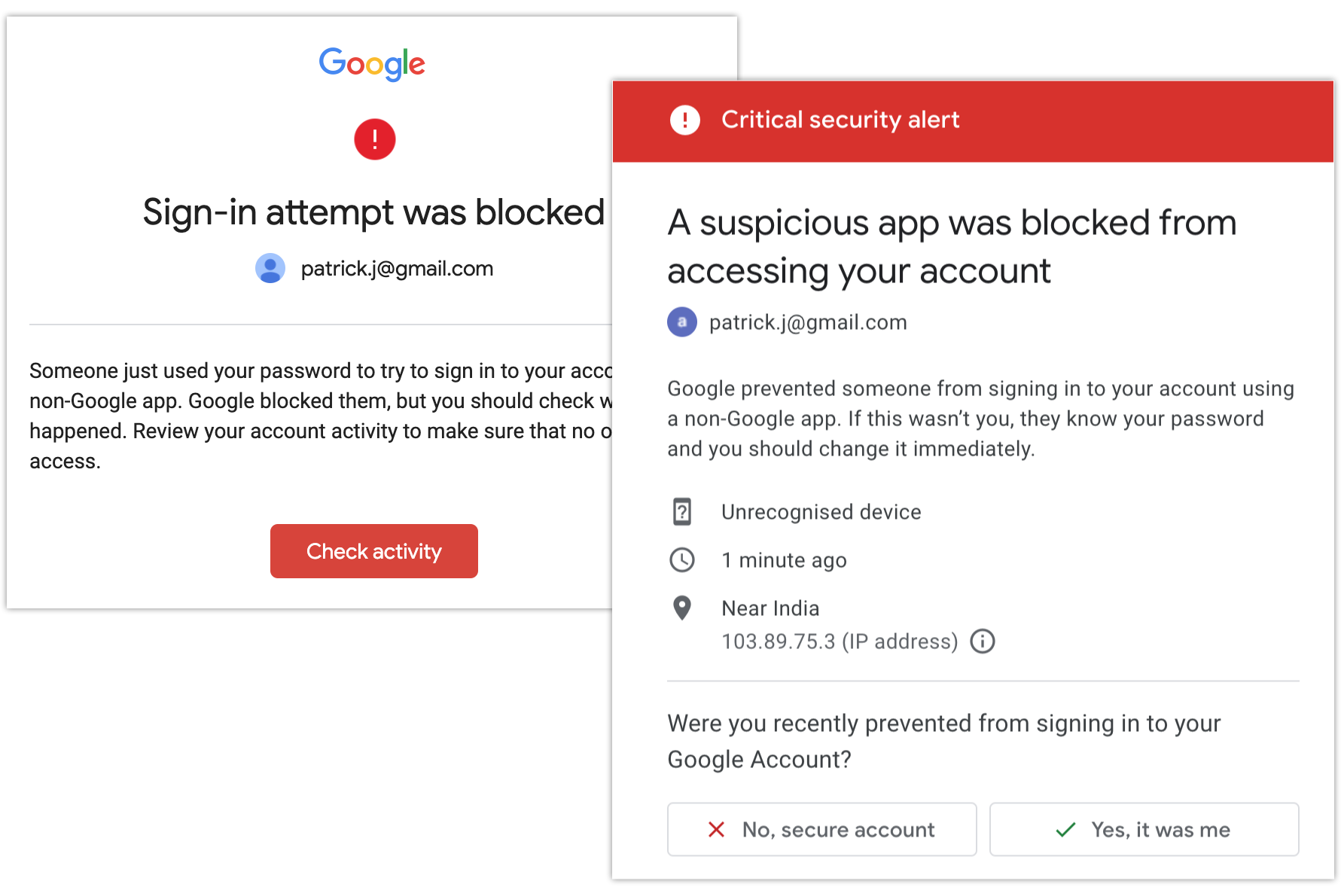Image resolution: width=1341 pixels, height=896 pixels.
Task: Click the suspicious app was blocked heading
Action: tap(952, 247)
